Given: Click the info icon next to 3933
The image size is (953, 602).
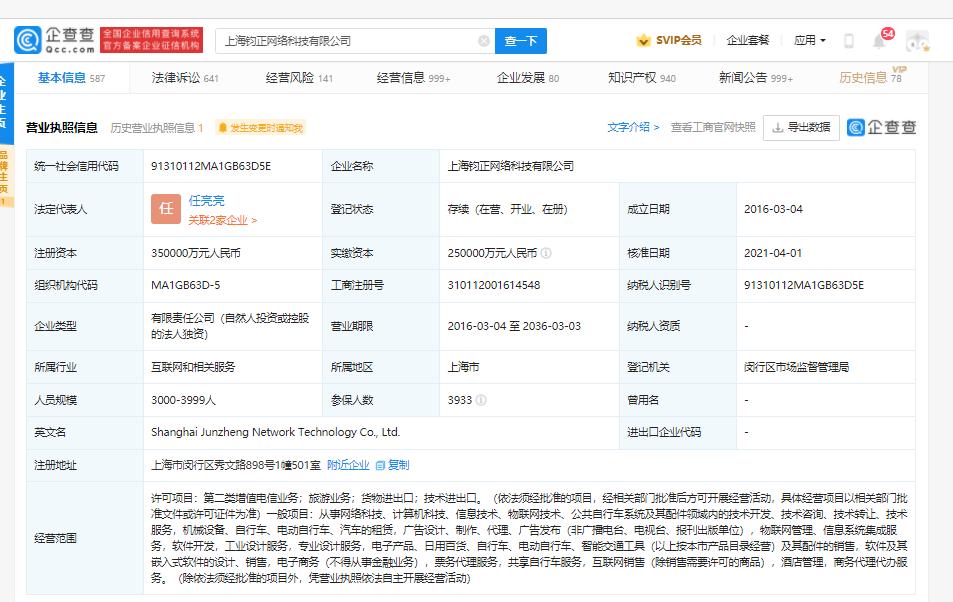Looking at the screenshot, I should 482,400.
